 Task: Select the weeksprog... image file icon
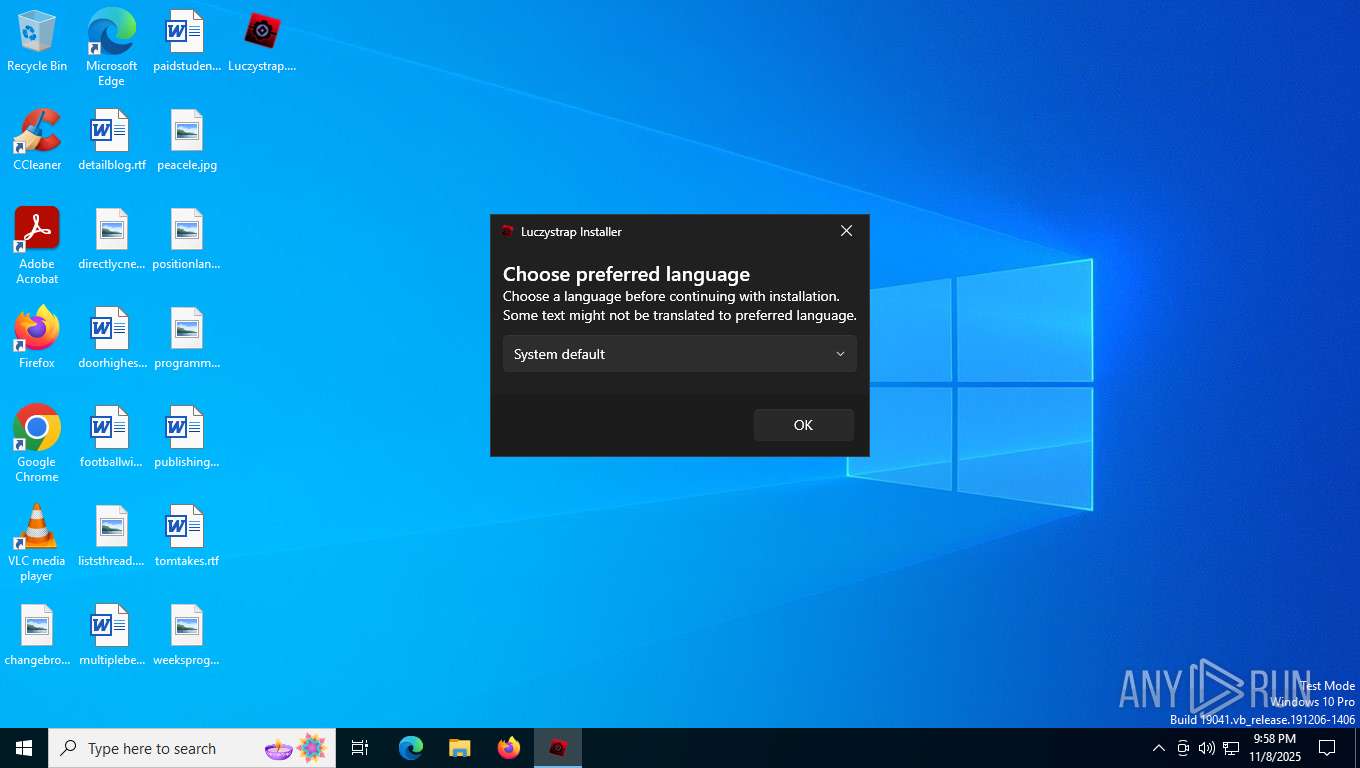point(186,636)
